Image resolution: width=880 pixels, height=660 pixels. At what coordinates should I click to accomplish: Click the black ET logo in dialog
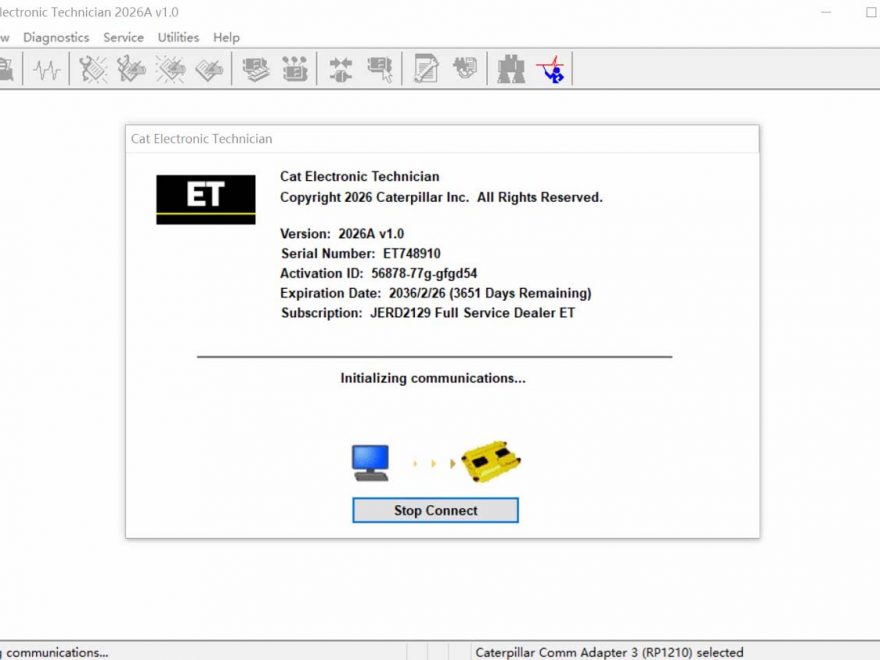[205, 199]
